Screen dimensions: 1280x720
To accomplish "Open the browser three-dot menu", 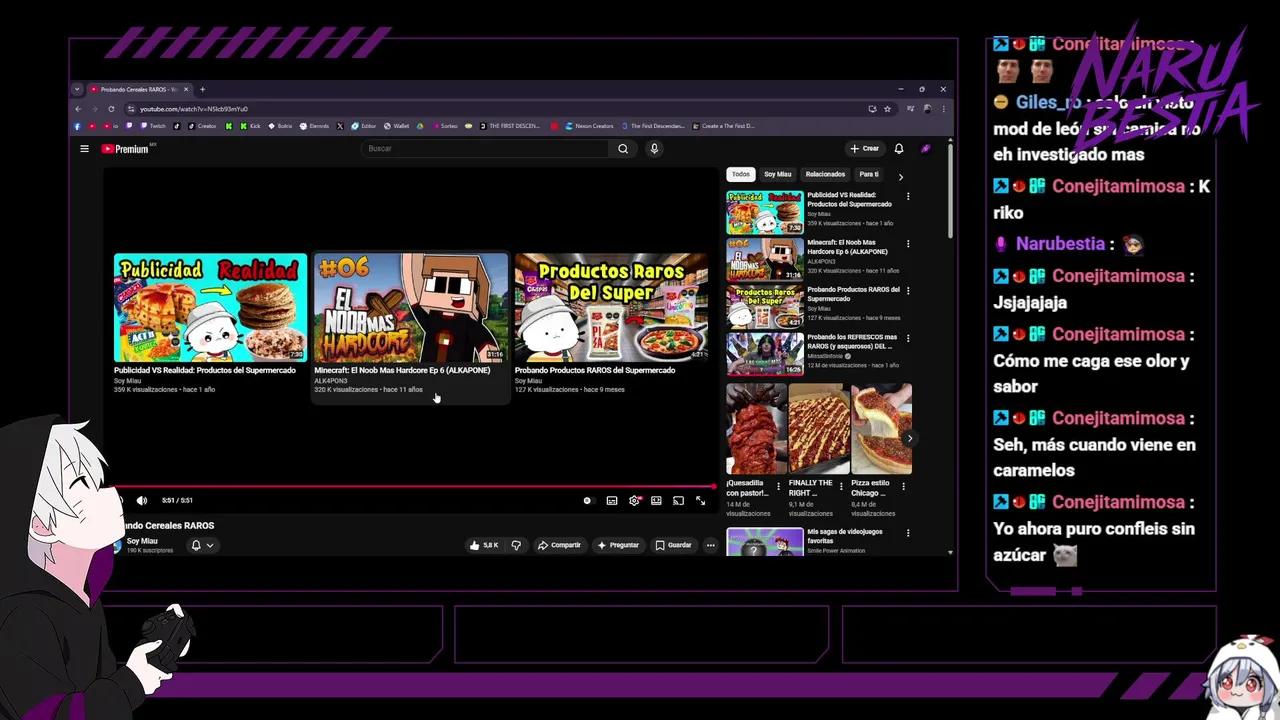I will 942,109.
